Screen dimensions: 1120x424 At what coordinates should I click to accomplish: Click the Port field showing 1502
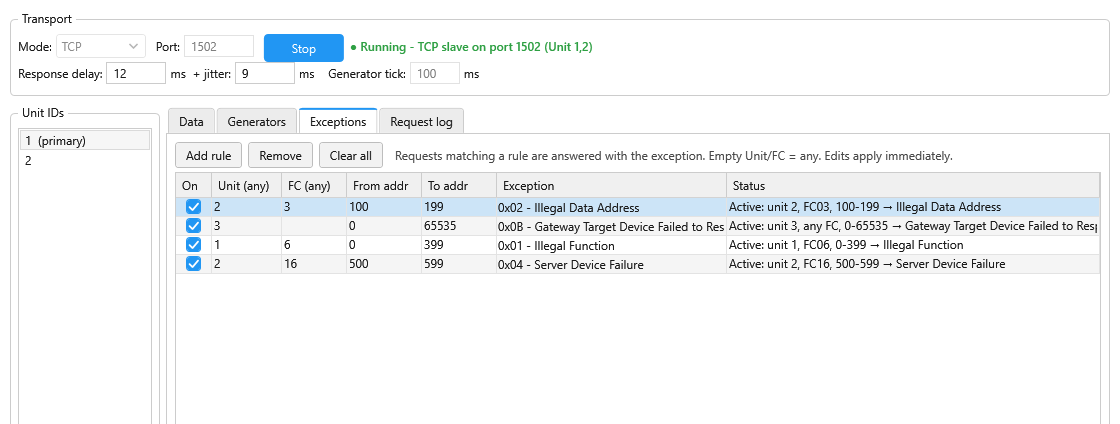pos(219,47)
